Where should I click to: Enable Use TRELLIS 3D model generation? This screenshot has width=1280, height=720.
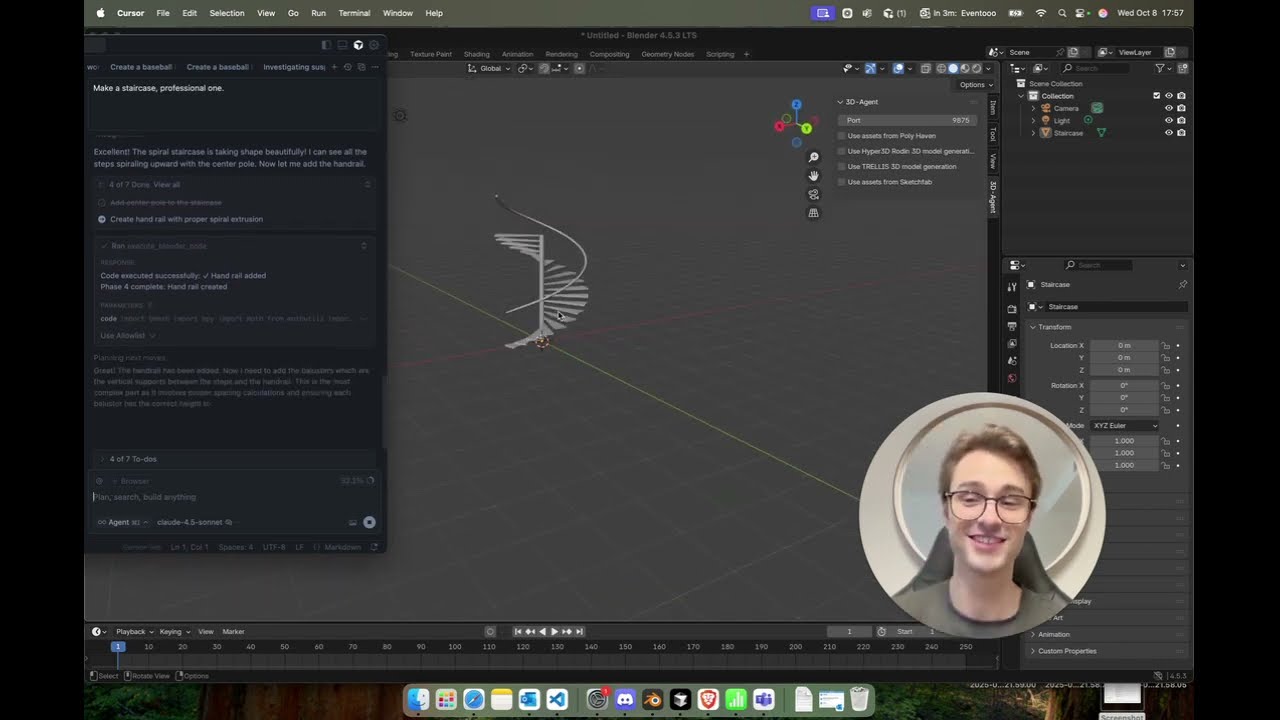coord(842,166)
